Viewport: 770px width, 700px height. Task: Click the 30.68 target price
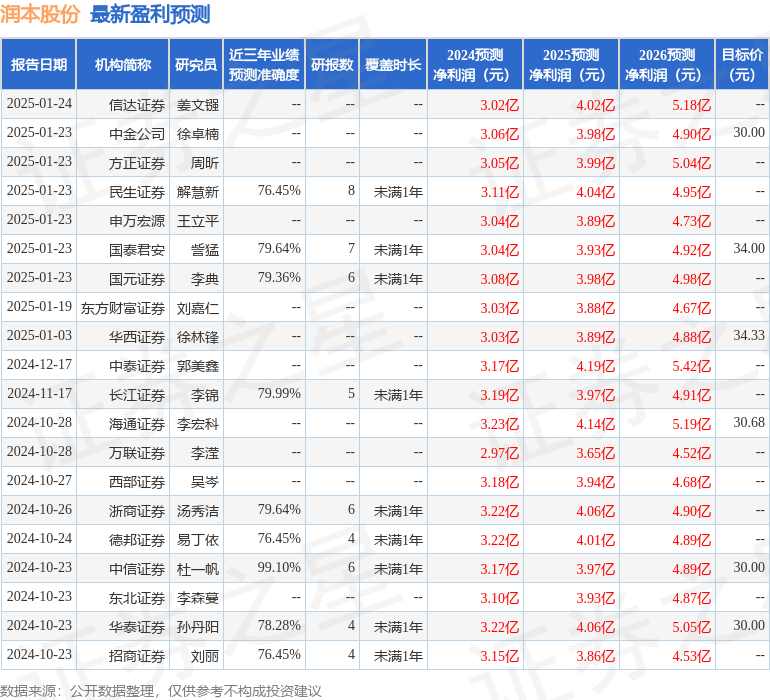coord(749,422)
